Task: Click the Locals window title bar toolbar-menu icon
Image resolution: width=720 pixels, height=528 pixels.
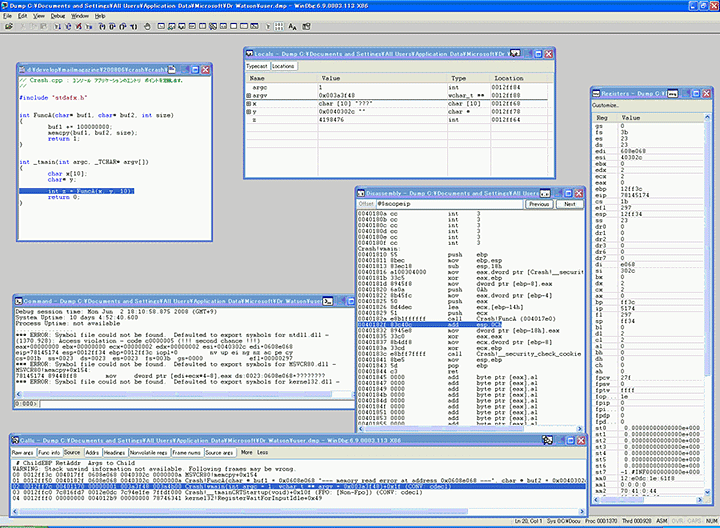Action: point(515,54)
